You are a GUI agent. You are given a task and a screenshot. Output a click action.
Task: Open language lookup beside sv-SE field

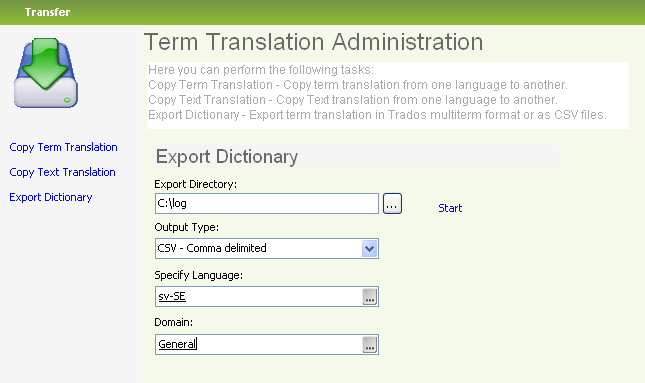tap(369, 297)
